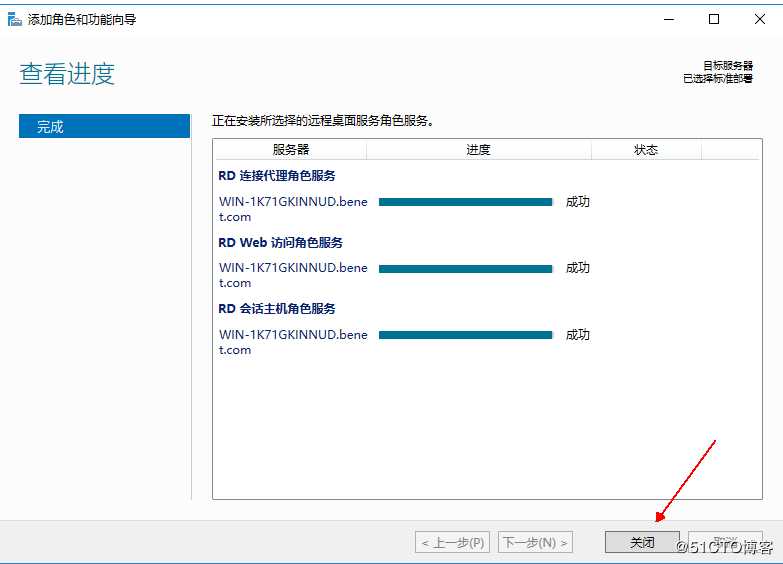Click the 进度 column header

pyautogui.click(x=478, y=149)
